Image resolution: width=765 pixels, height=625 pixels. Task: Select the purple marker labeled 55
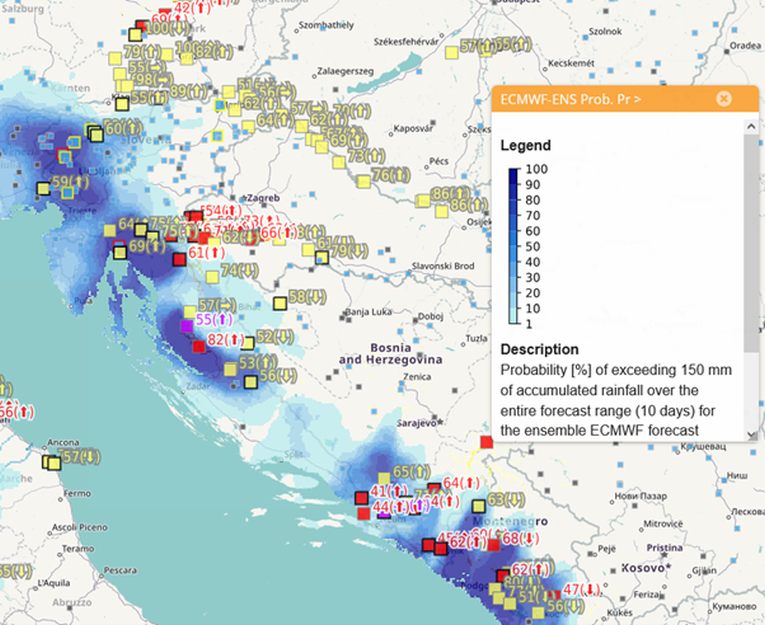tap(185, 325)
